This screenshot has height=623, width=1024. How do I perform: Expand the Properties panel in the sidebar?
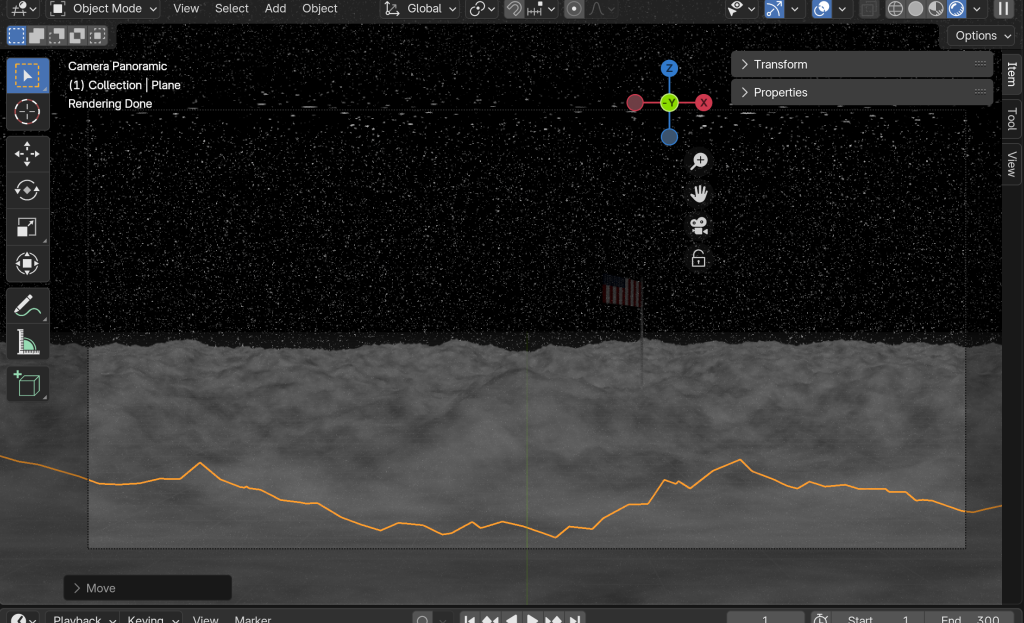point(780,92)
